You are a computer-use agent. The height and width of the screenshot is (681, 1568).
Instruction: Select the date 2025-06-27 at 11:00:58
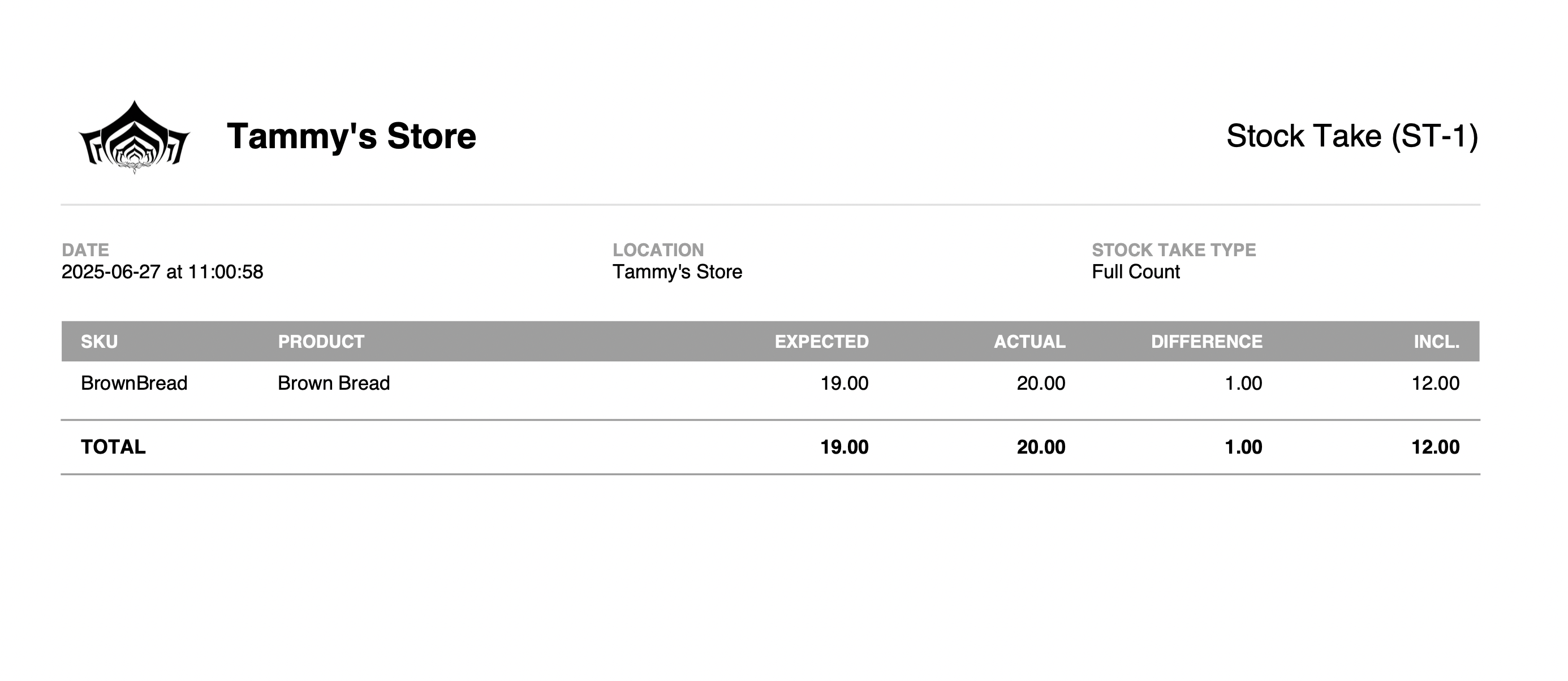tap(162, 271)
